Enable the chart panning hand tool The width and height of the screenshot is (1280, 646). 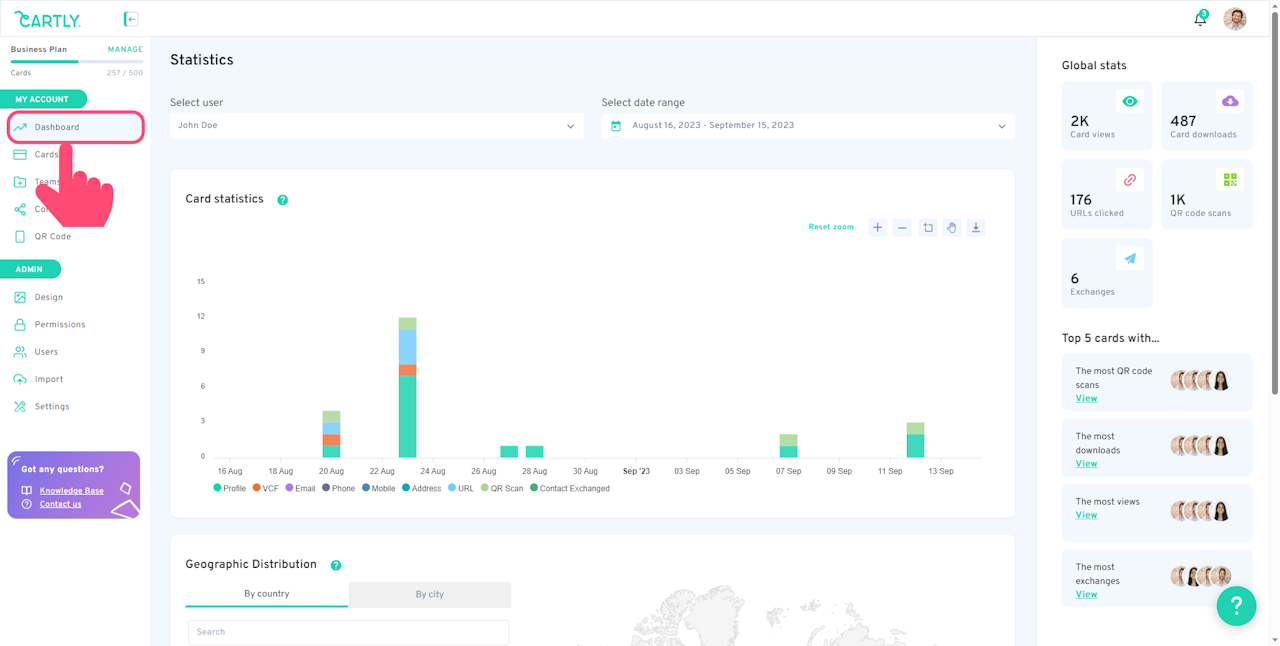[952, 228]
